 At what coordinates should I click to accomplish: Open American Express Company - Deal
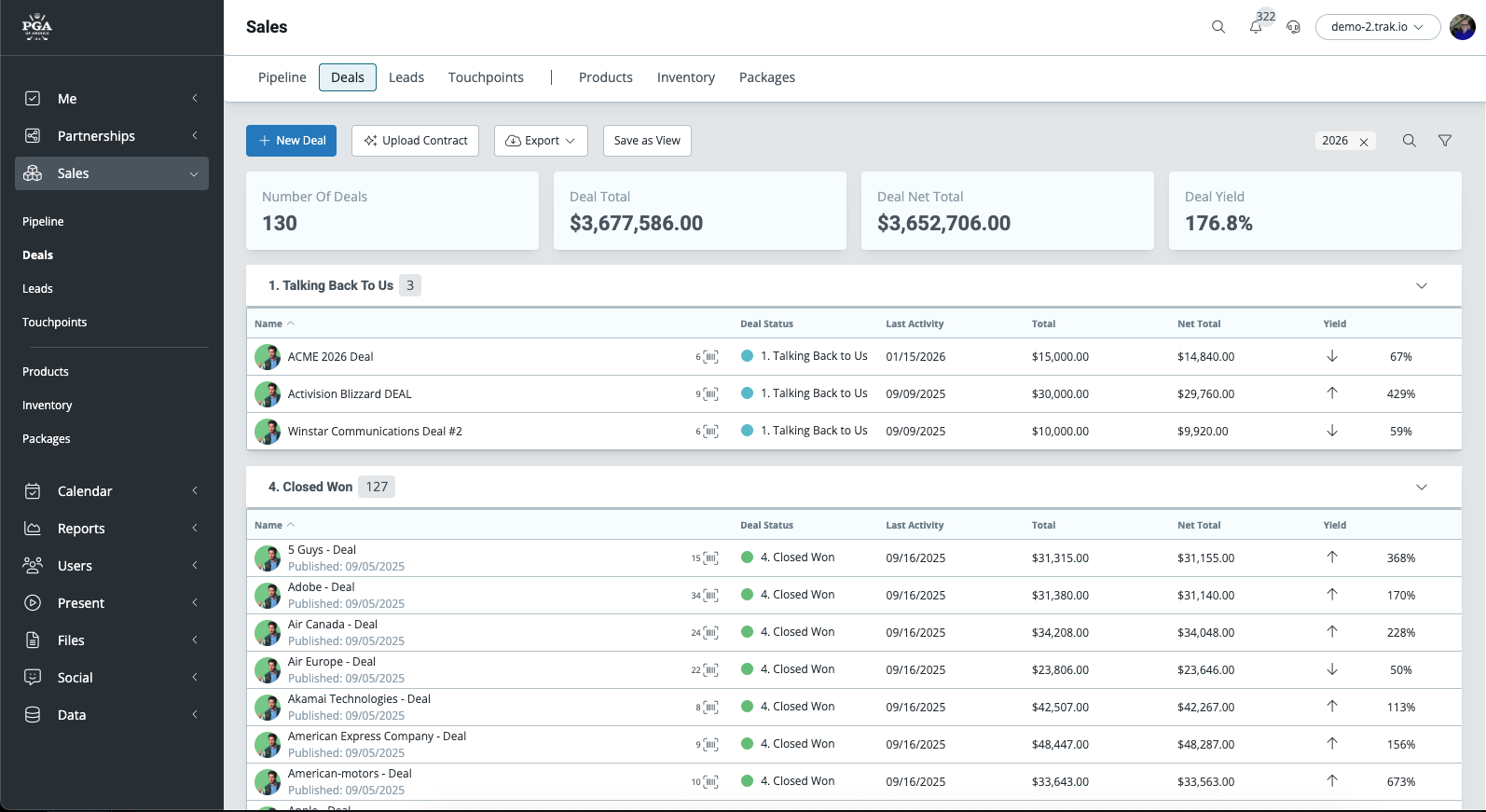377,736
